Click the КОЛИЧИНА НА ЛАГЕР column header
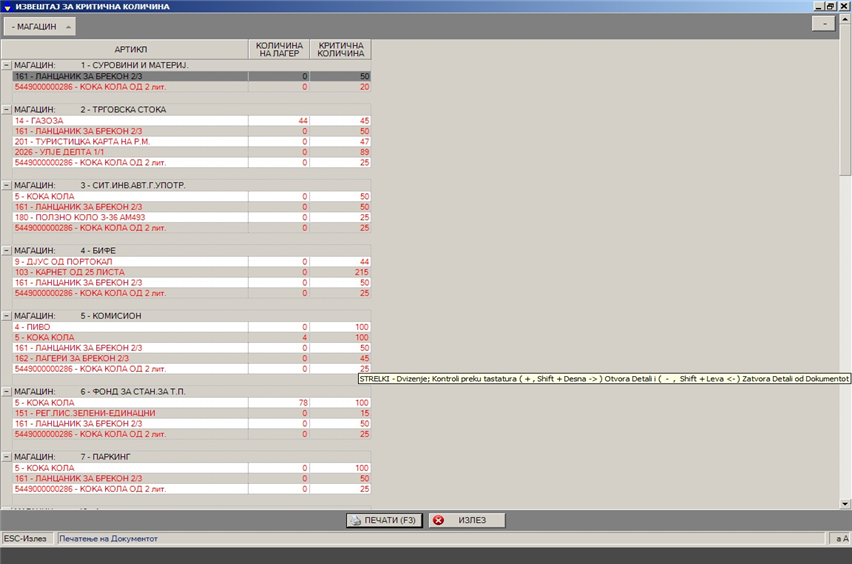Viewport: 852px width, 564px height. [279, 49]
